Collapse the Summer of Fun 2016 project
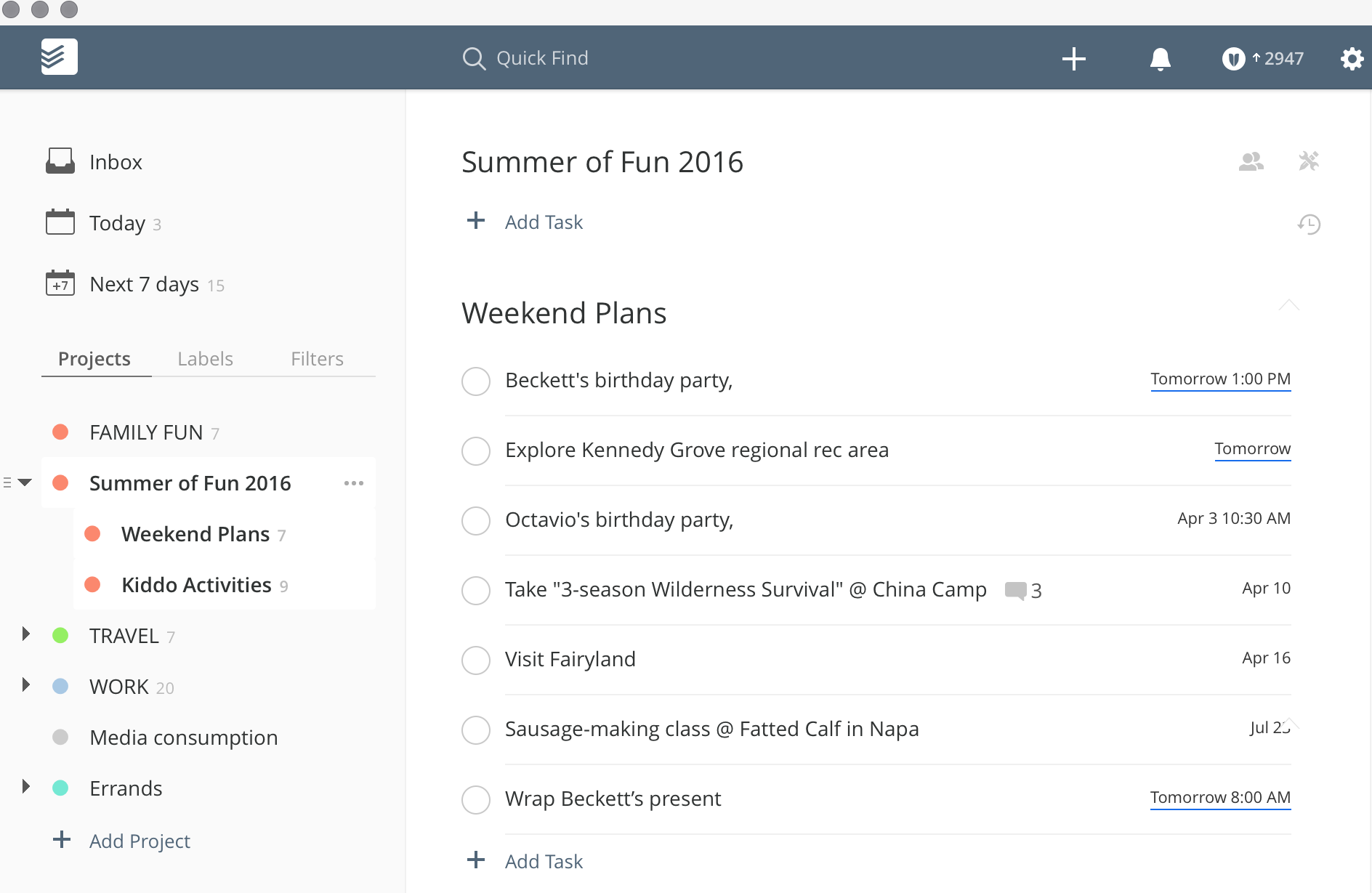This screenshot has width=1372, height=893. coord(26,481)
